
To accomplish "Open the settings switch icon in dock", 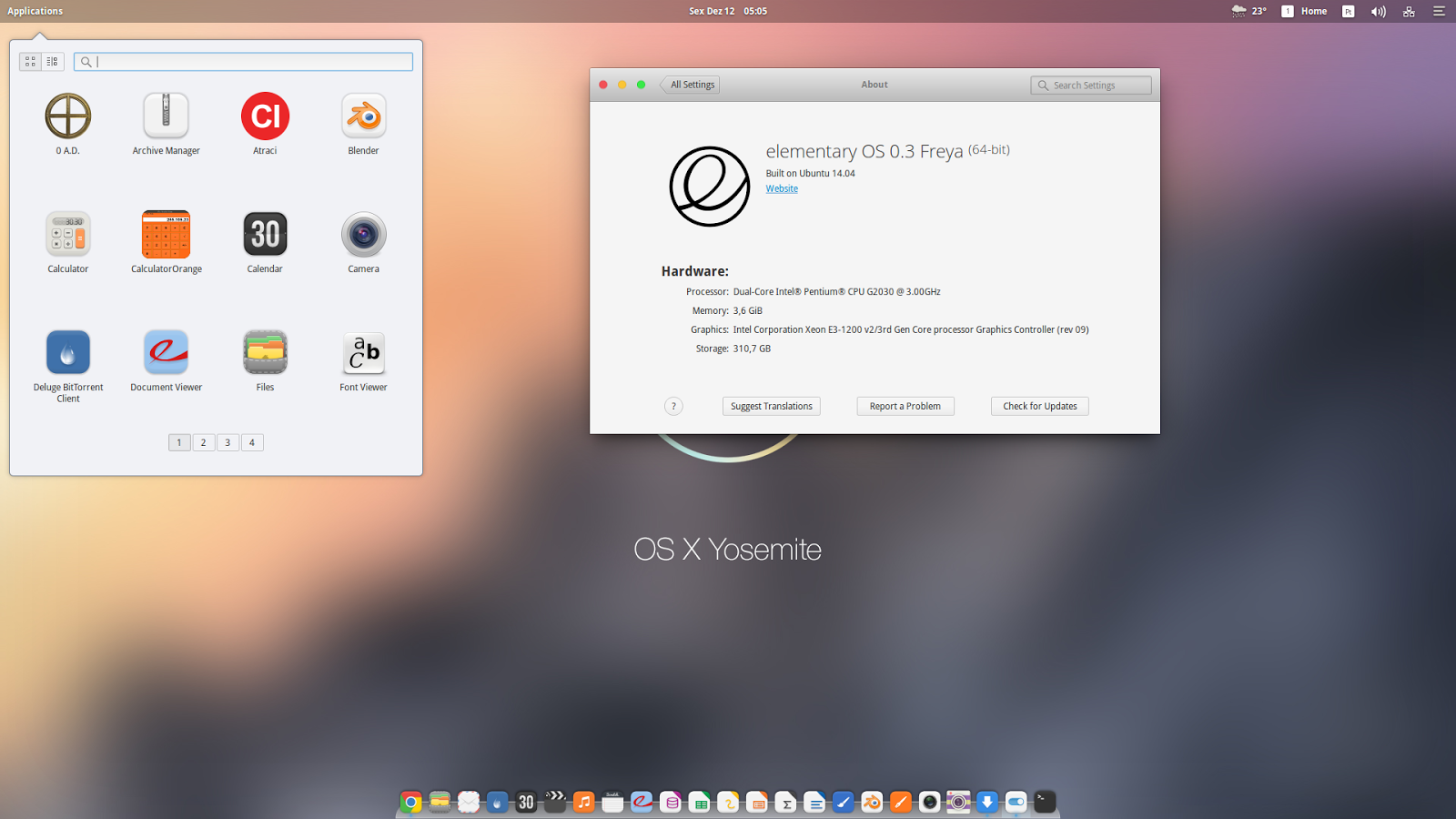I will coord(1016,802).
